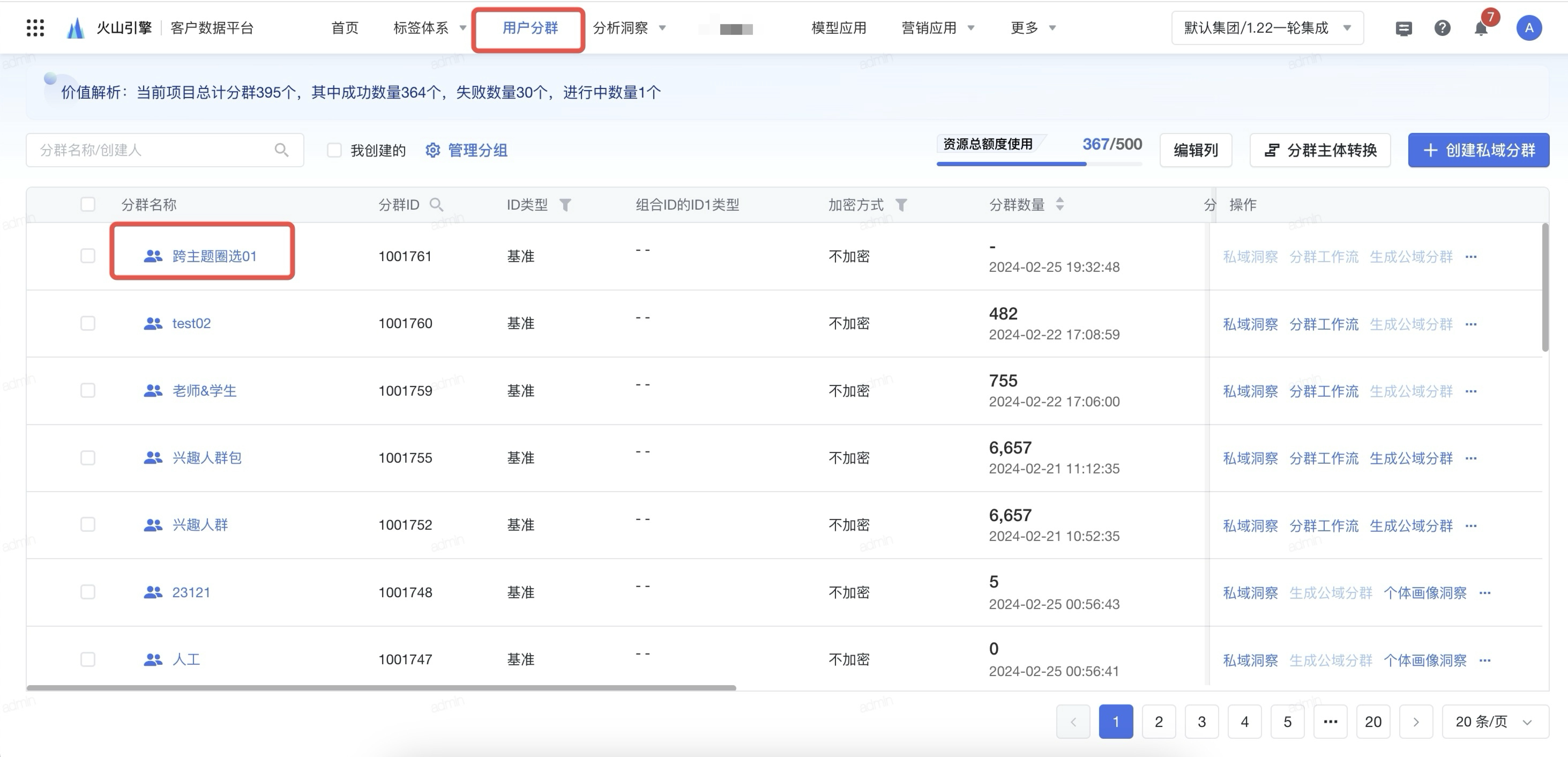The height and width of the screenshot is (757, 1568).
Task: Check the 23121 row checkbox
Action: point(88,592)
